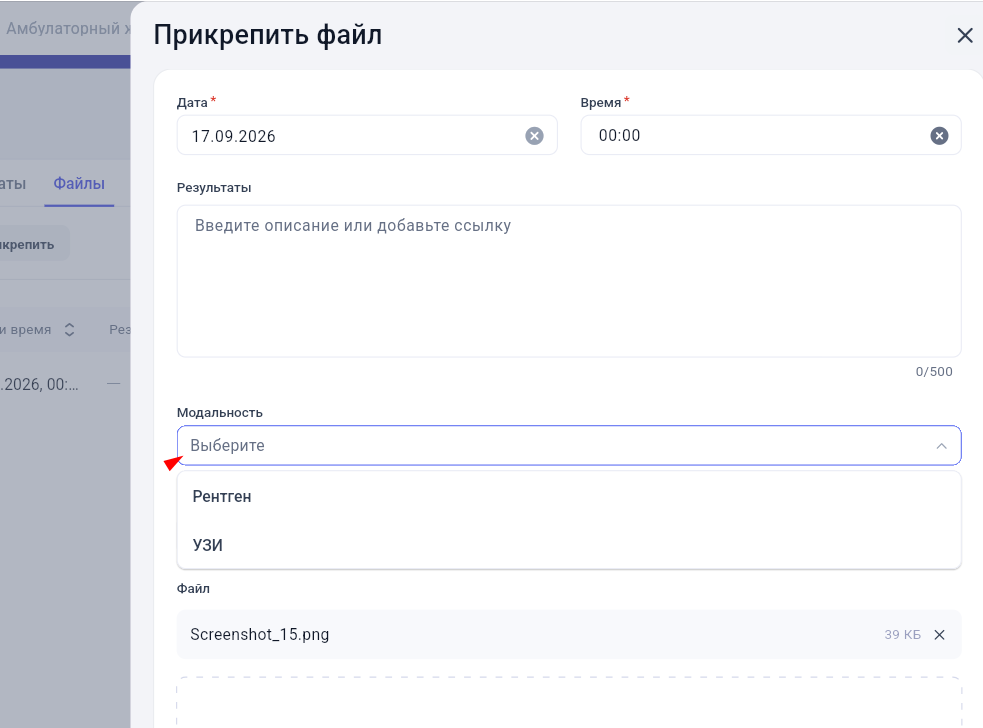983x728 pixels.
Task: Click the Дата input field
Action: coord(367,135)
